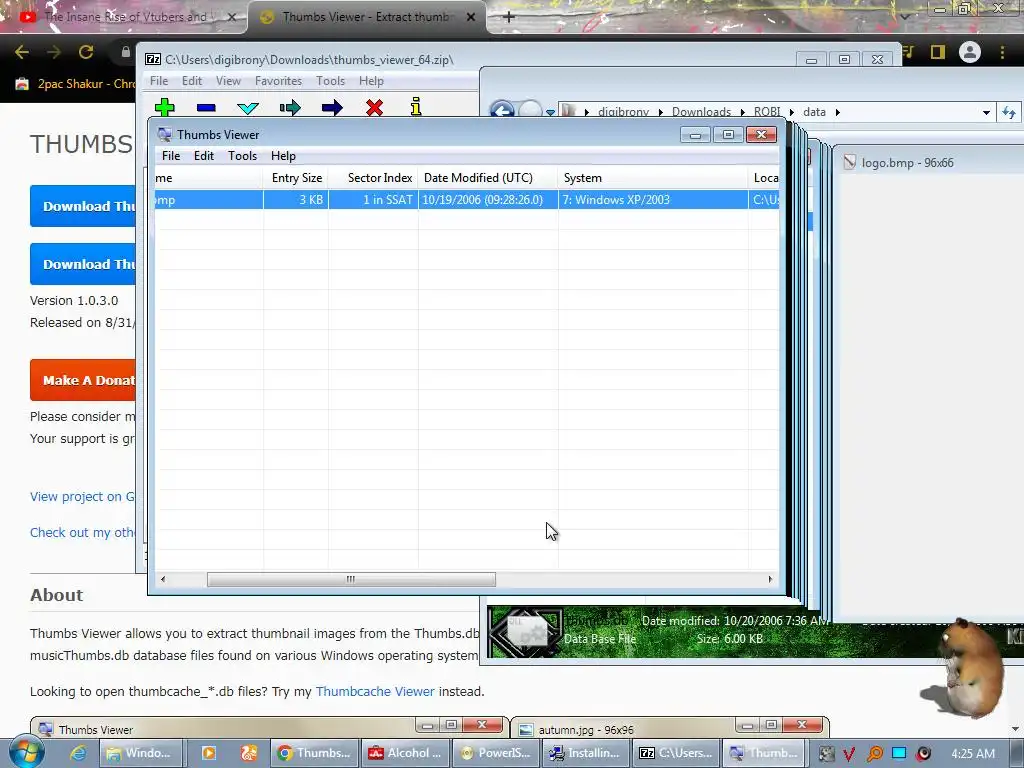Image resolution: width=1024 pixels, height=768 pixels.
Task: Click the 7-Zip Test (cyan checkmark) icon
Action: tap(248, 108)
